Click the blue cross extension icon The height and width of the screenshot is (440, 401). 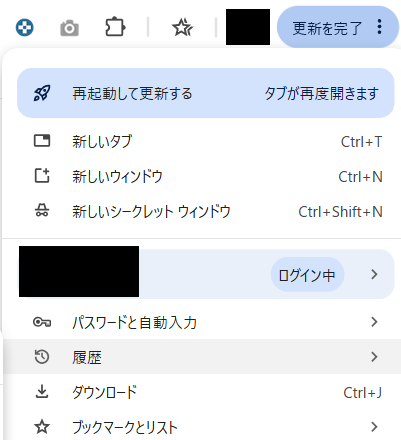(x=25, y=27)
